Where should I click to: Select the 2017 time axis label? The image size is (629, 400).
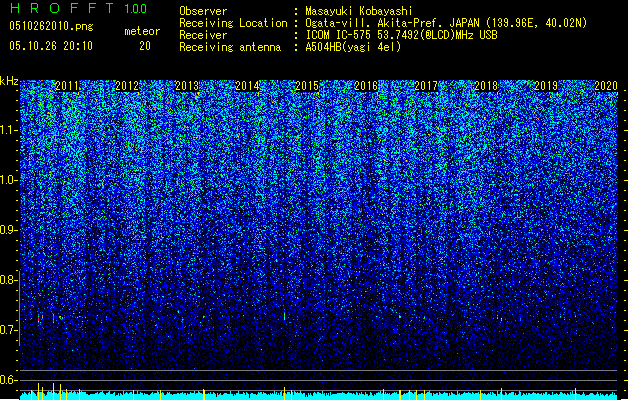(426, 86)
